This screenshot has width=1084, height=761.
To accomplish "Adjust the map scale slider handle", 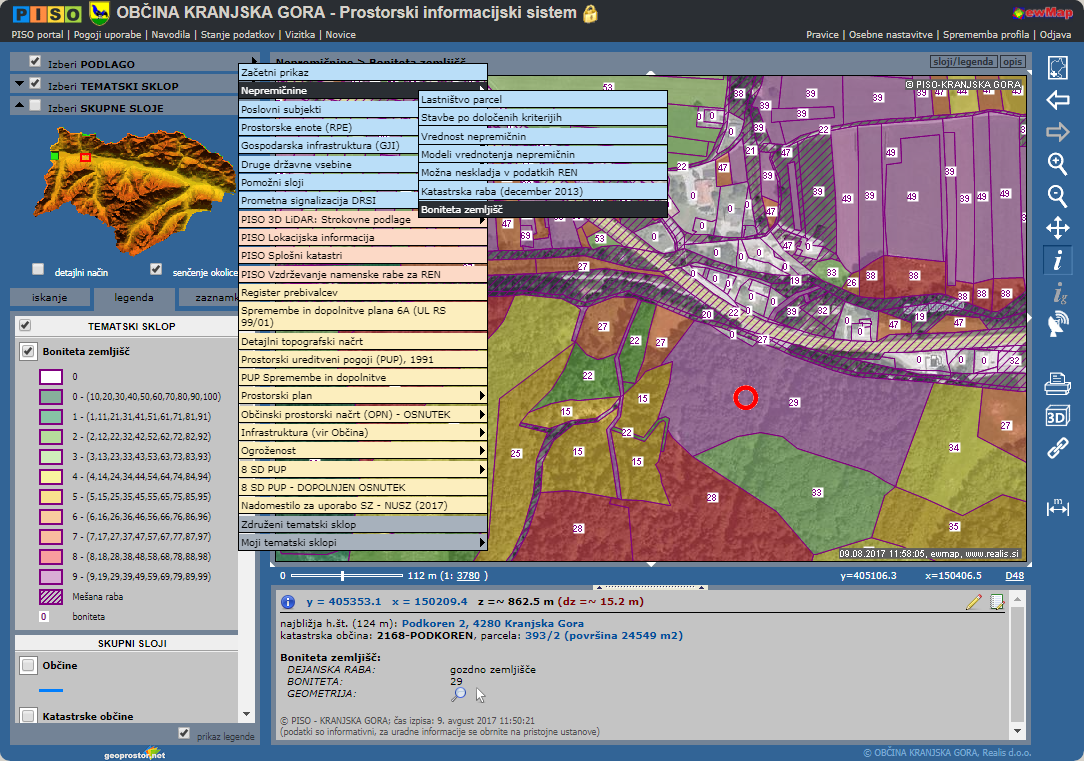I will [x=343, y=576].
